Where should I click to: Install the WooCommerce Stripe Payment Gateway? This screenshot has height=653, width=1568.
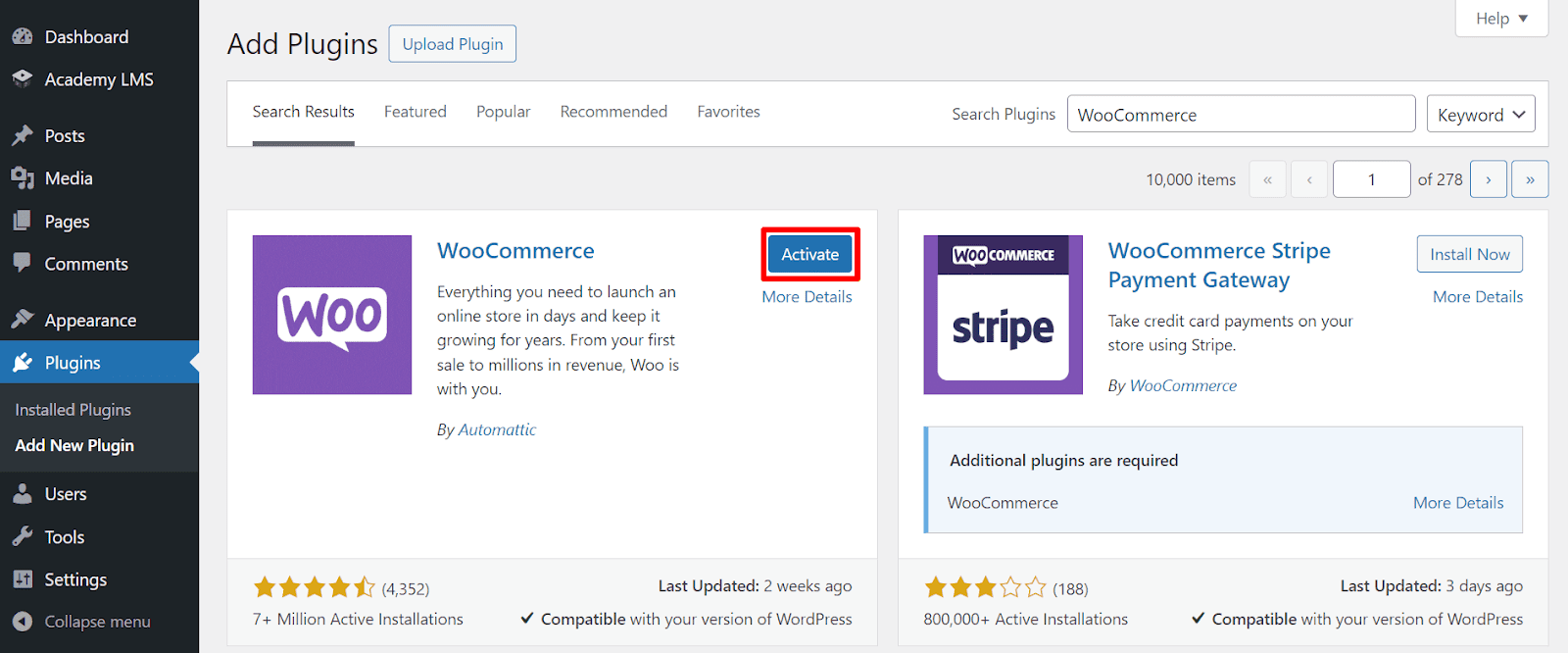click(1469, 253)
